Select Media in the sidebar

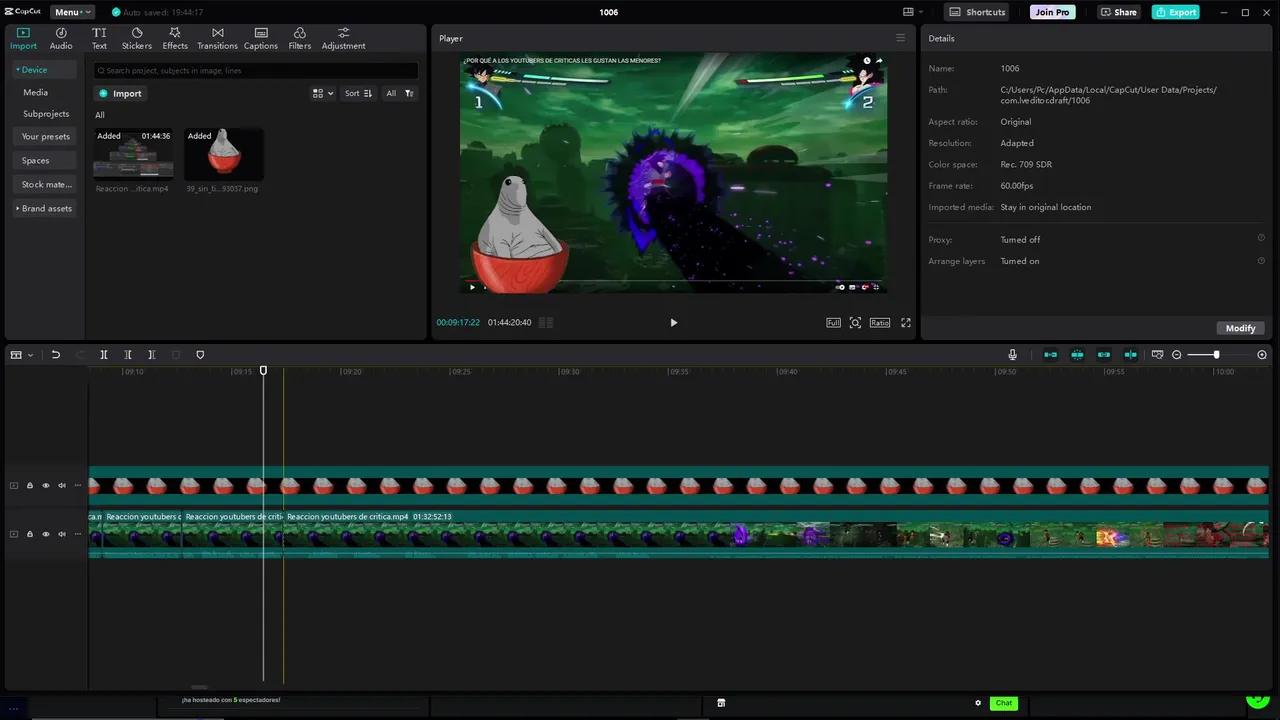point(36,92)
